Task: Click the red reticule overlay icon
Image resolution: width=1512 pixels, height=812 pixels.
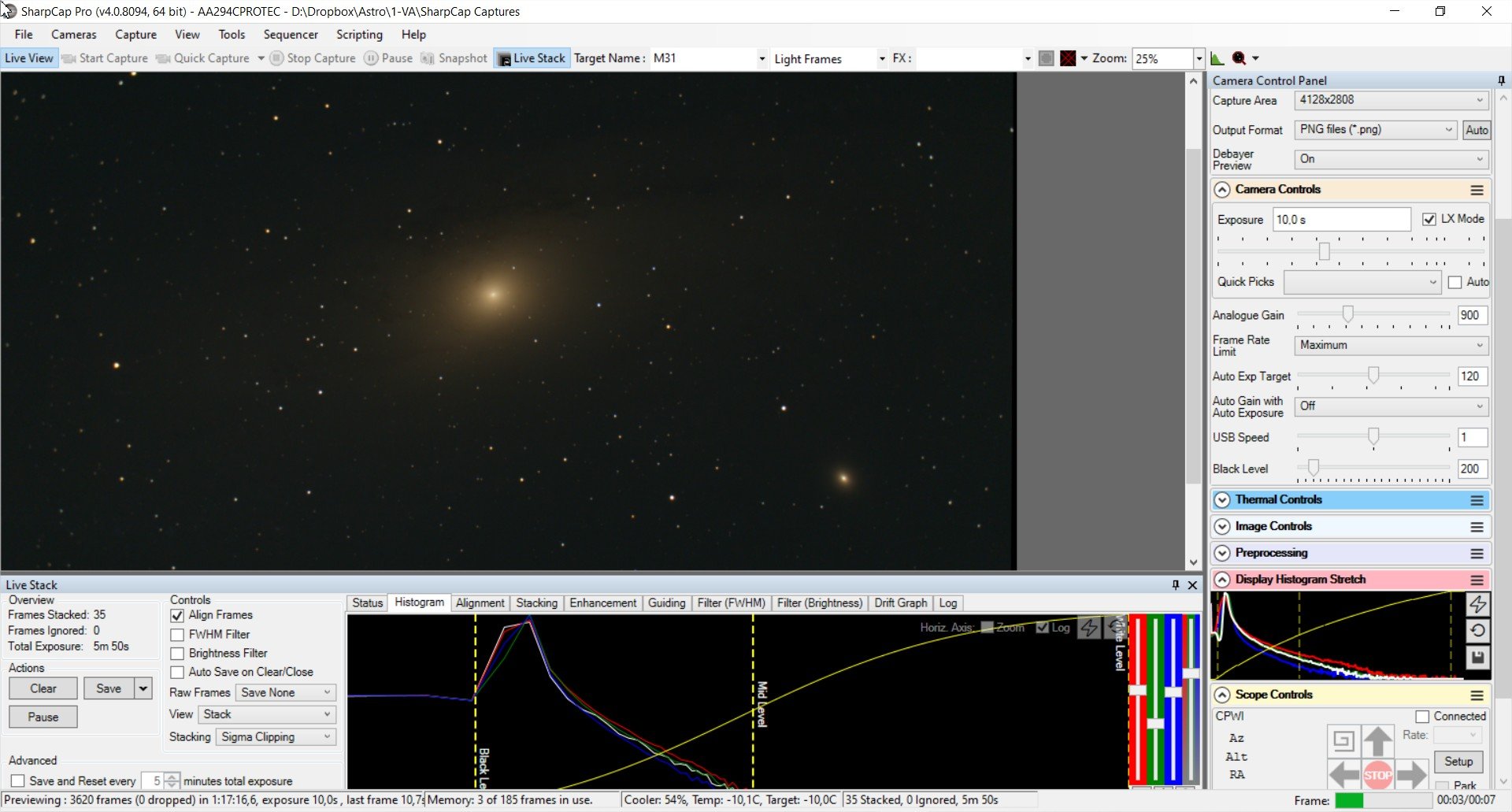Action: tap(1068, 58)
